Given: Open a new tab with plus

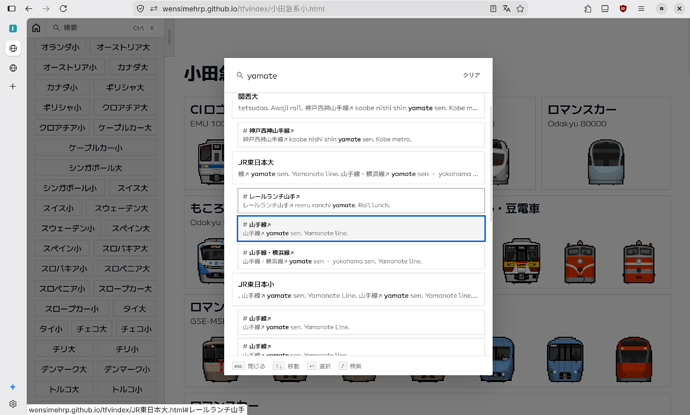Looking at the screenshot, I should pyautogui.click(x=13, y=87).
